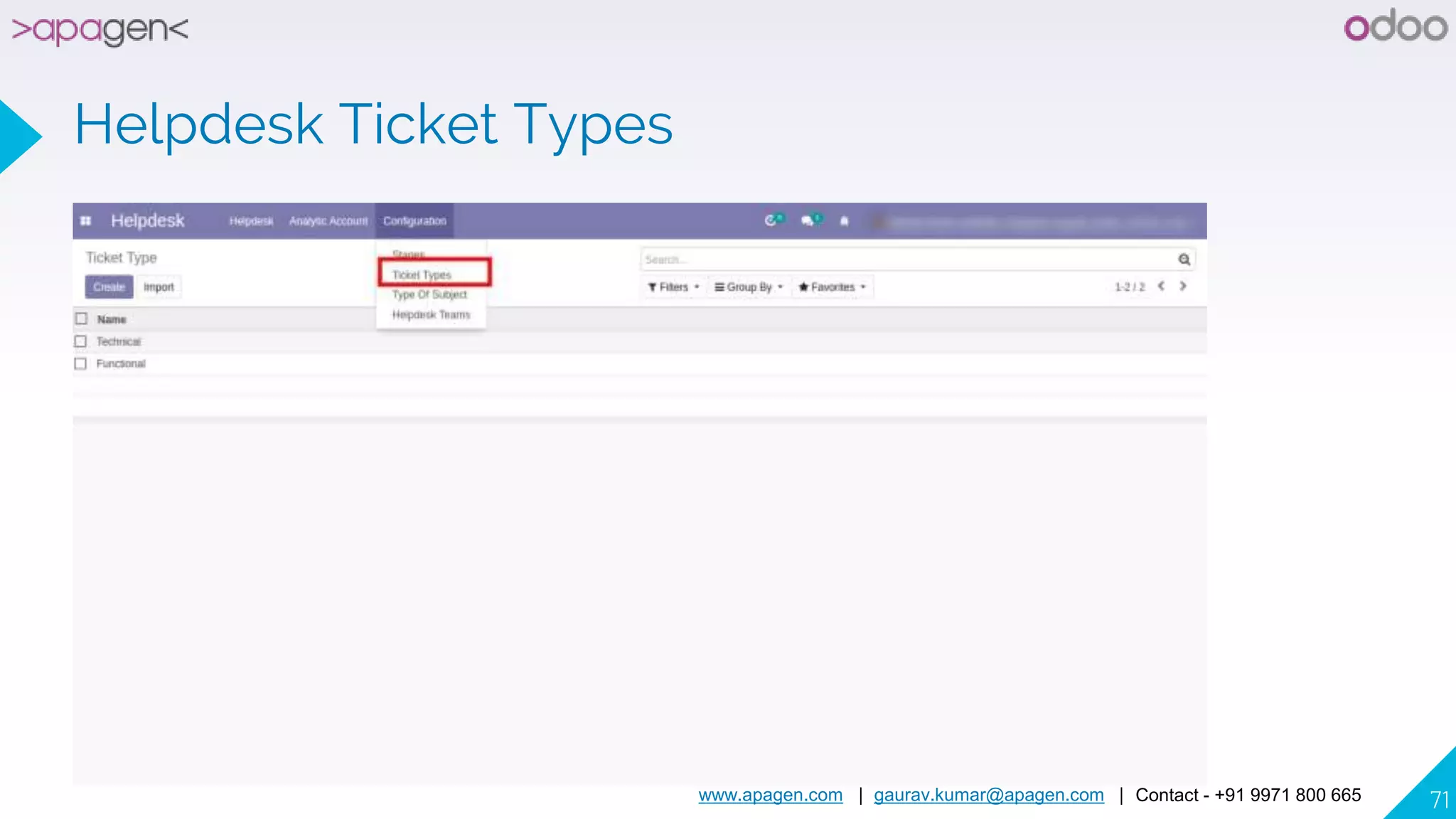Open the Analytic Account menu

coord(328,221)
